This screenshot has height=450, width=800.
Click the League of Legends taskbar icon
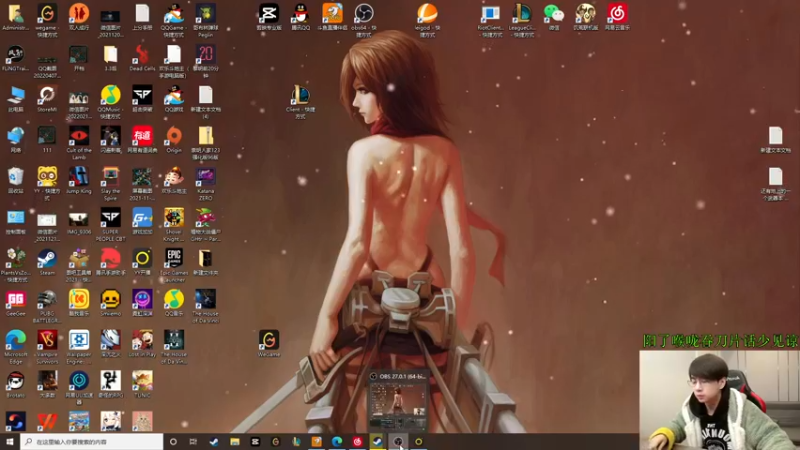tap(296, 441)
